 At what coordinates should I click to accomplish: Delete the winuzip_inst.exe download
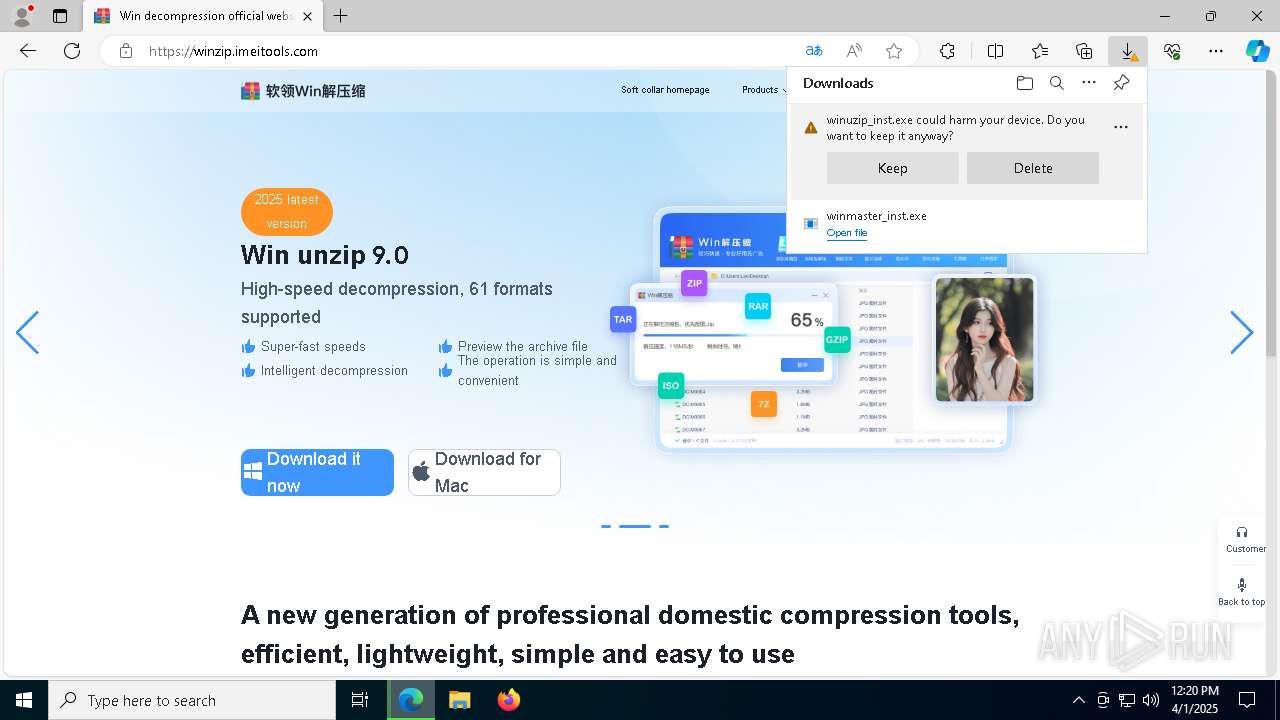click(1033, 168)
